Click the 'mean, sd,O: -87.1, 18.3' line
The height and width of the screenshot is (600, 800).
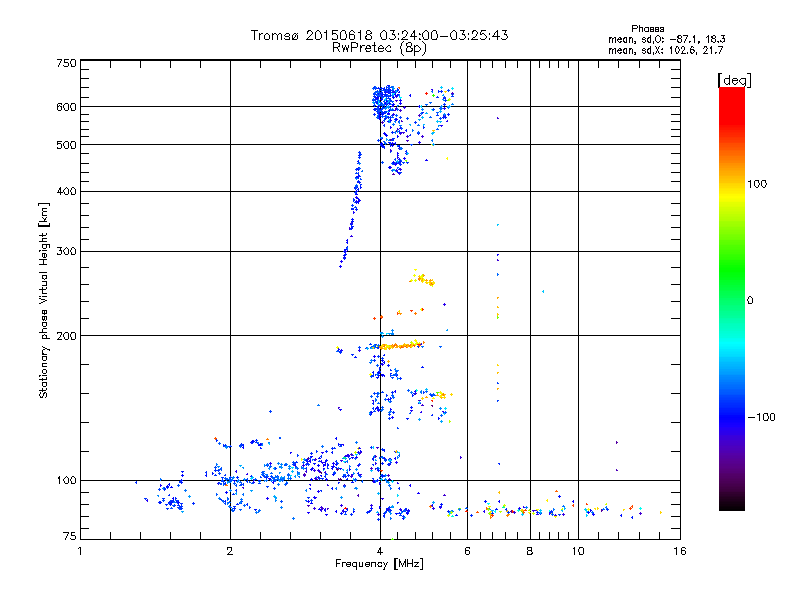click(x=666, y=39)
